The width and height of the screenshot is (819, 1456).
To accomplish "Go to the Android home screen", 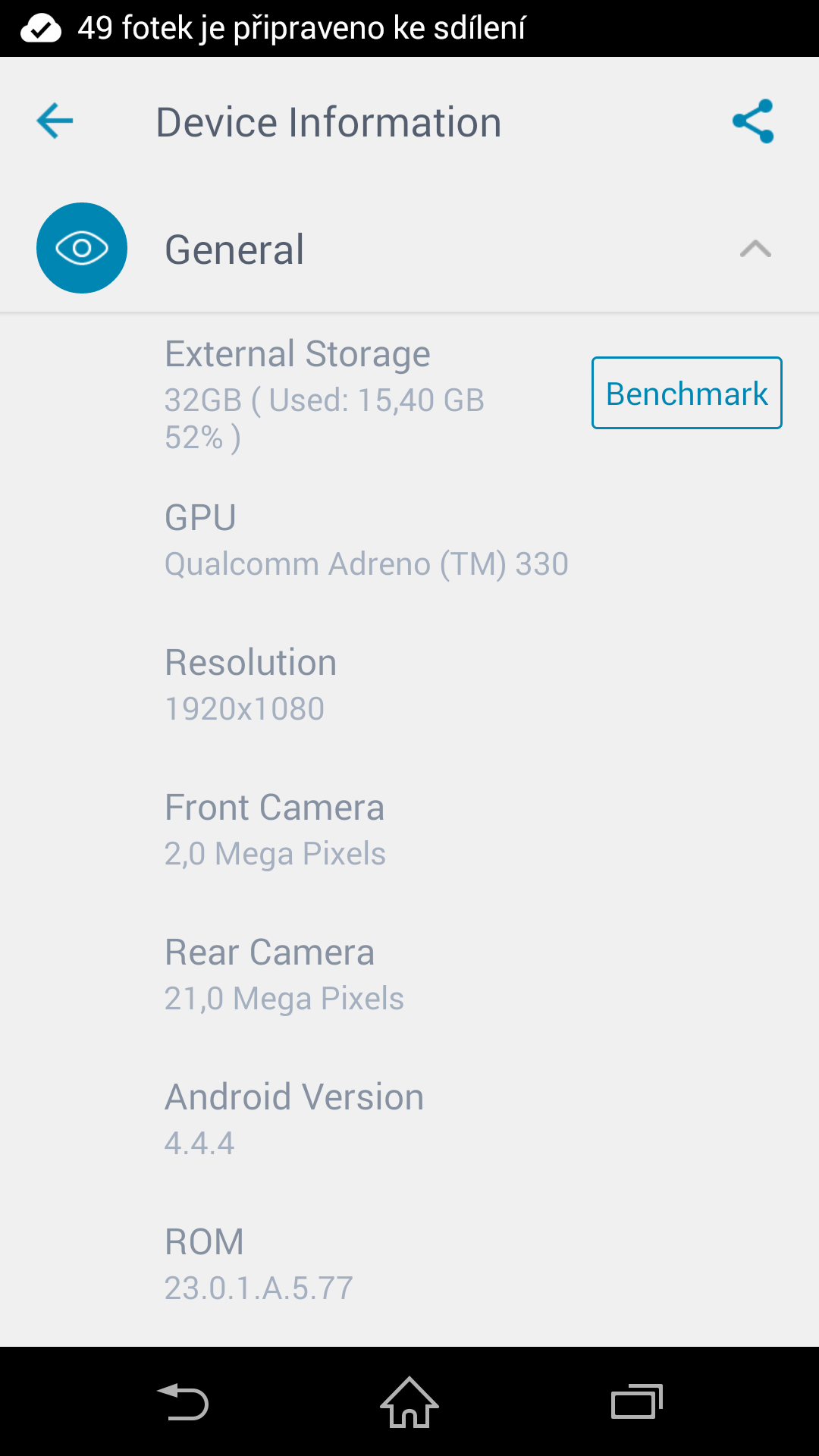I will (409, 1401).
